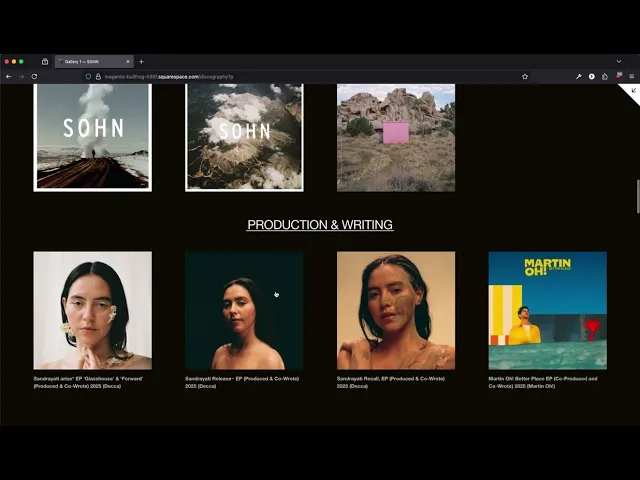Click the forward navigation arrow
640x480 pixels.
[x=21, y=77]
